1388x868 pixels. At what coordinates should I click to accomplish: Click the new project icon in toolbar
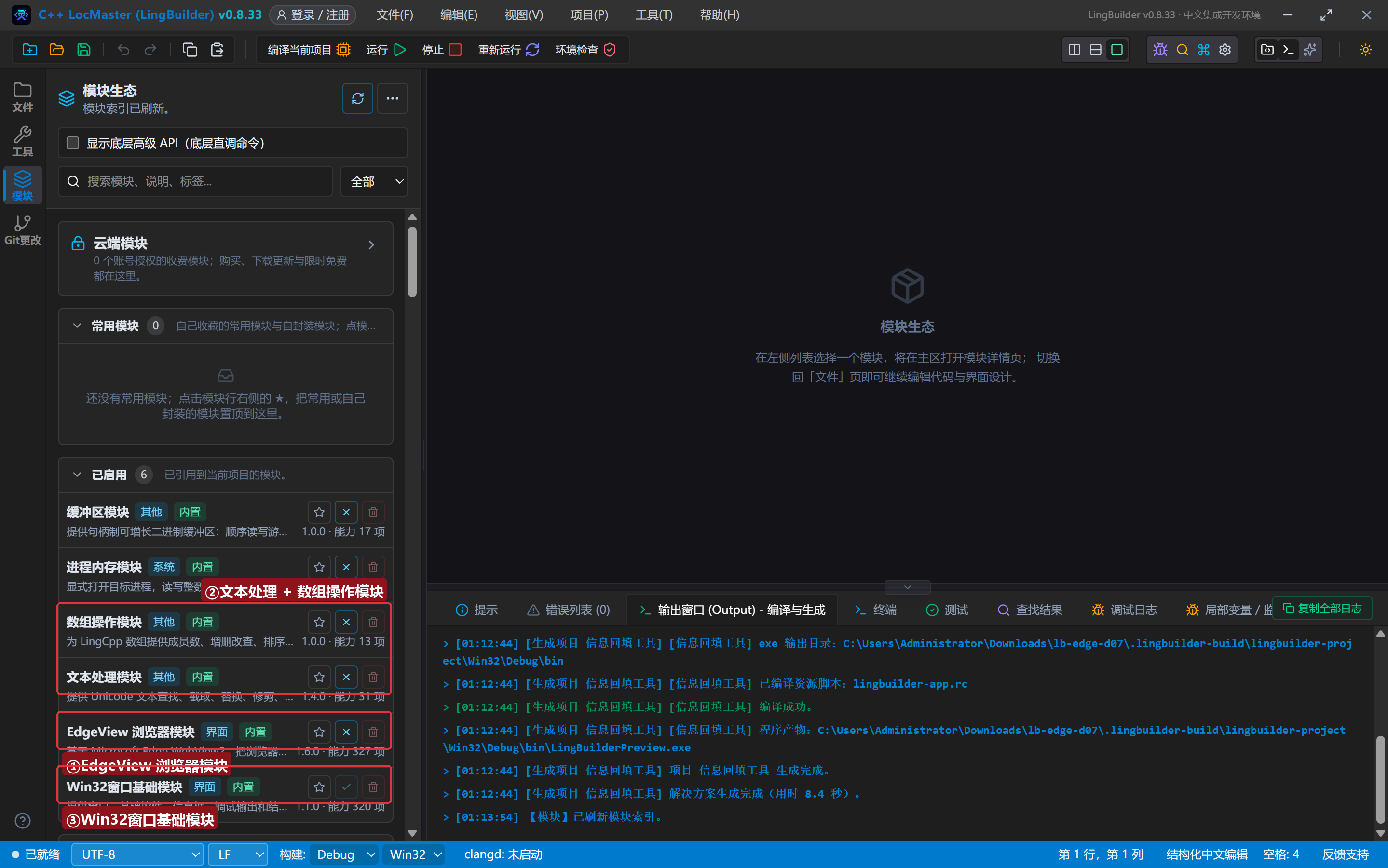coord(30,50)
